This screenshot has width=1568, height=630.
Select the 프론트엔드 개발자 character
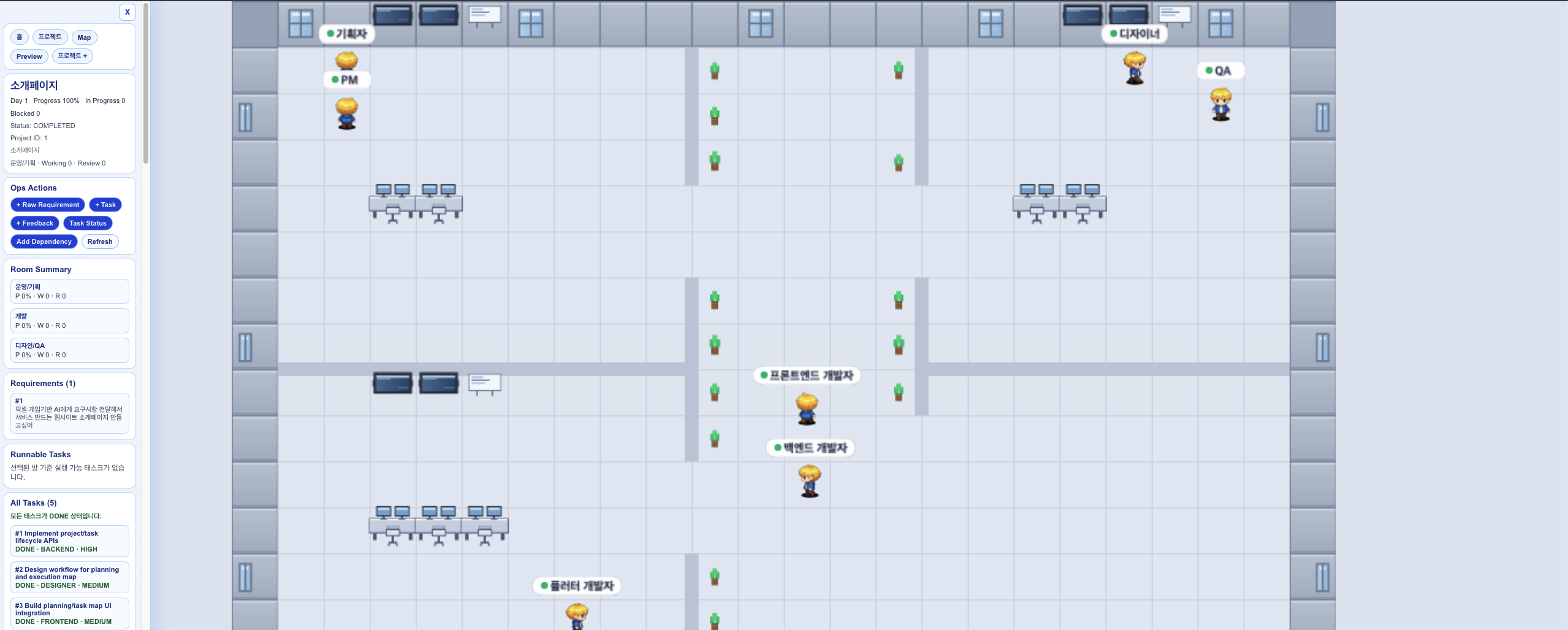tap(807, 409)
